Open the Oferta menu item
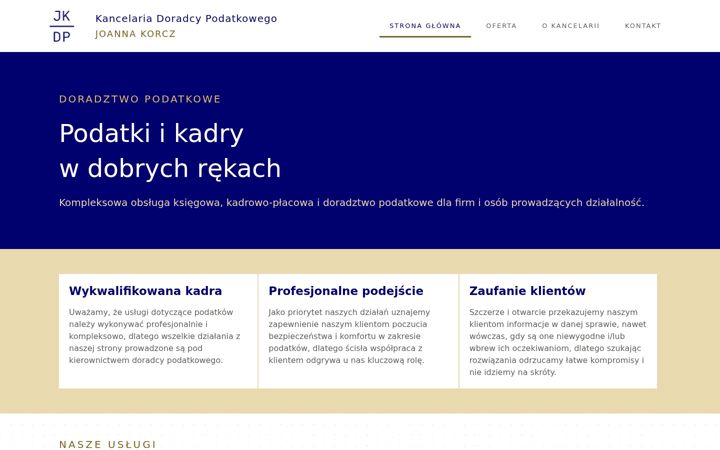 [x=501, y=26]
